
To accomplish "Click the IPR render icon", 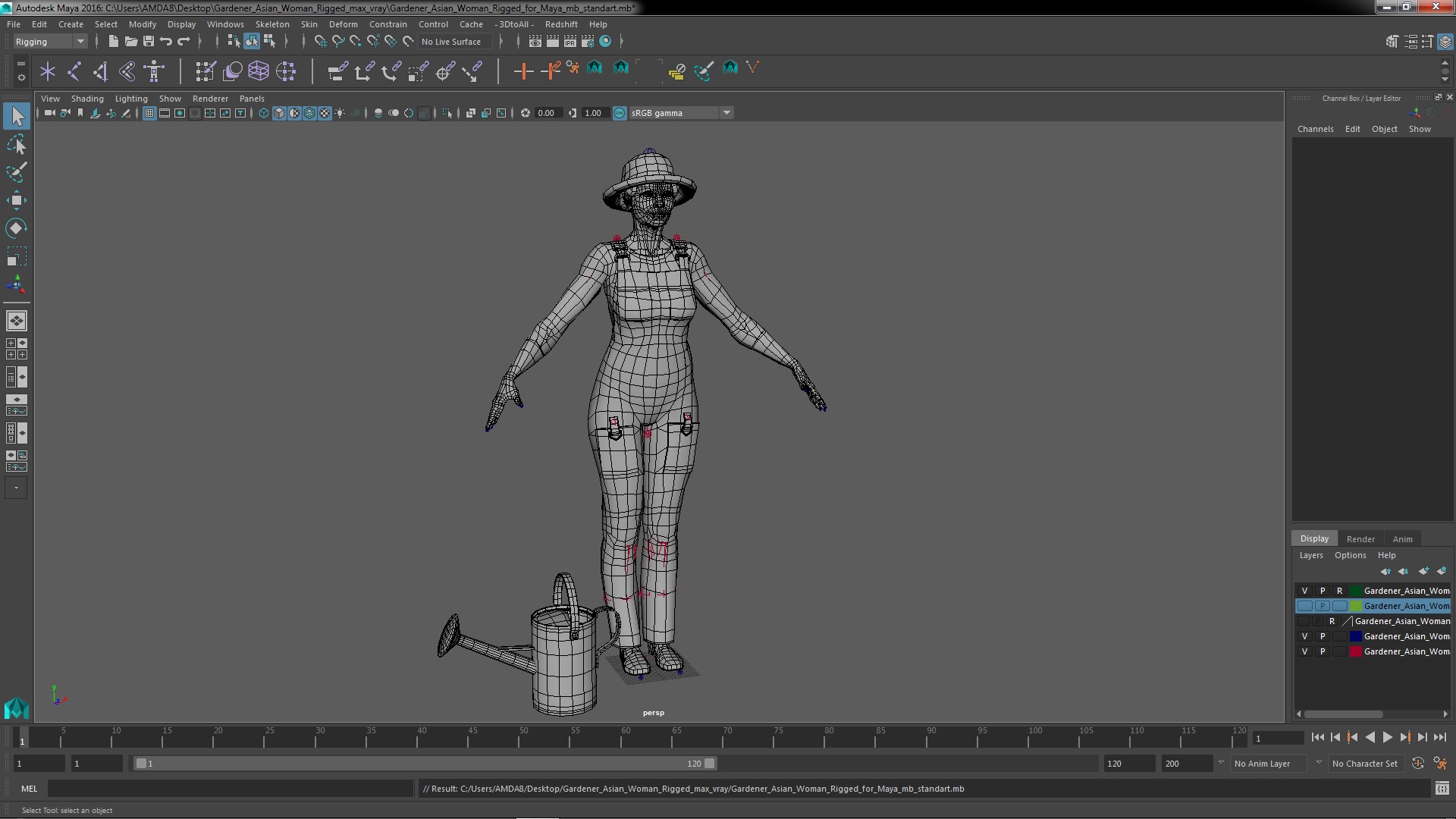I will [x=570, y=41].
